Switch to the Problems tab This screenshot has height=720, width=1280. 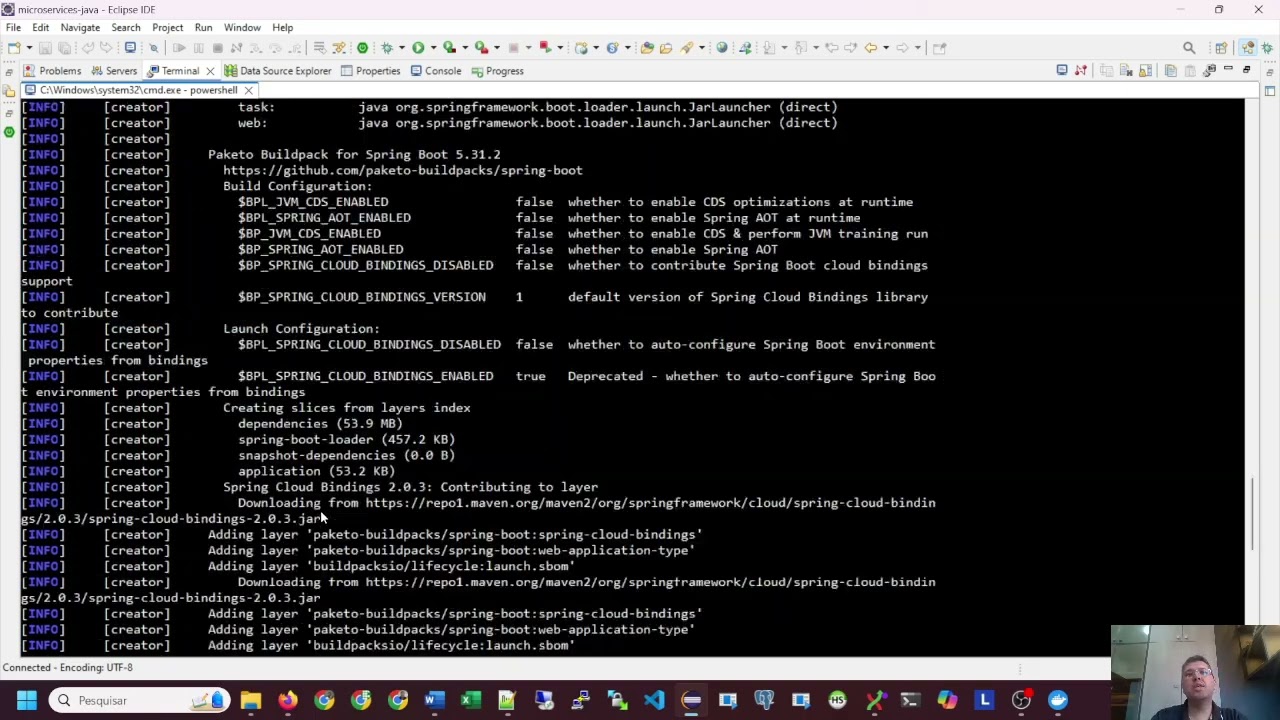tap(52, 71)
